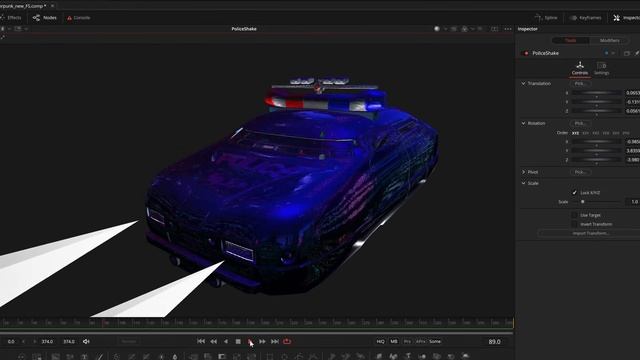Screen dimensions: 640x360
Task: Click current frame number 89.0 field
Action: (x=494, y=341)
